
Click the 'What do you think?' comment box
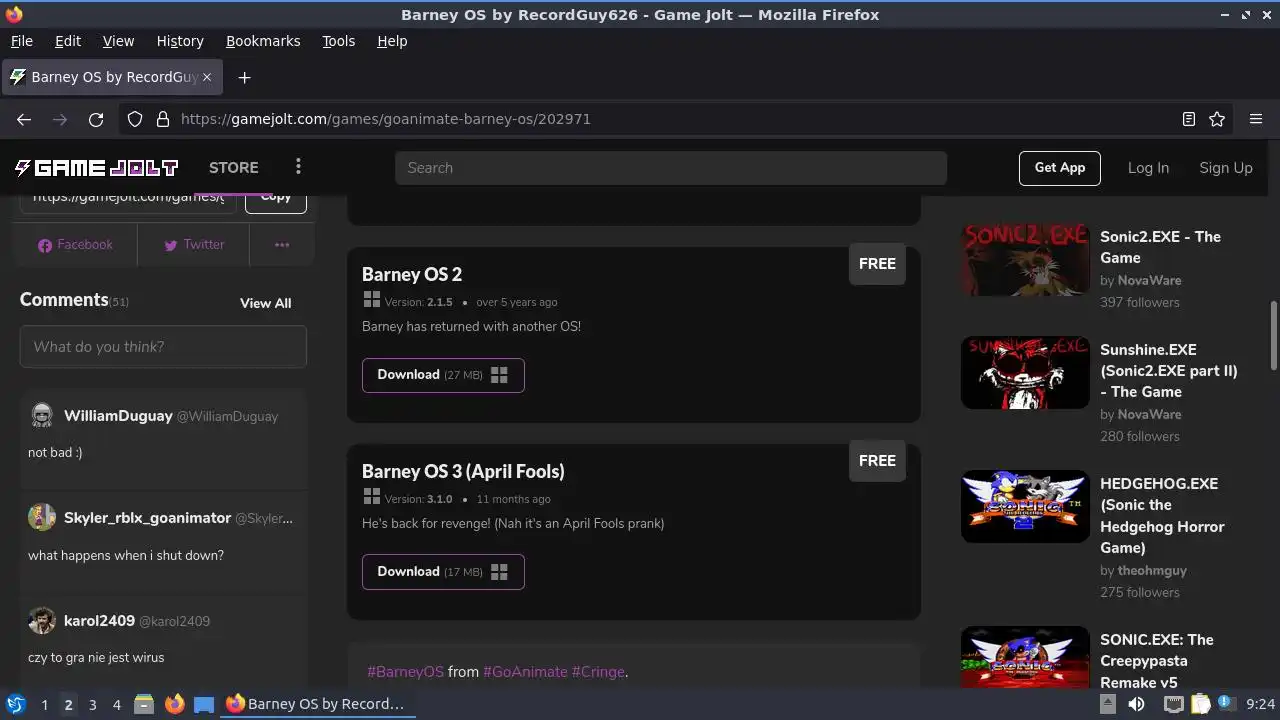(163, 347)
